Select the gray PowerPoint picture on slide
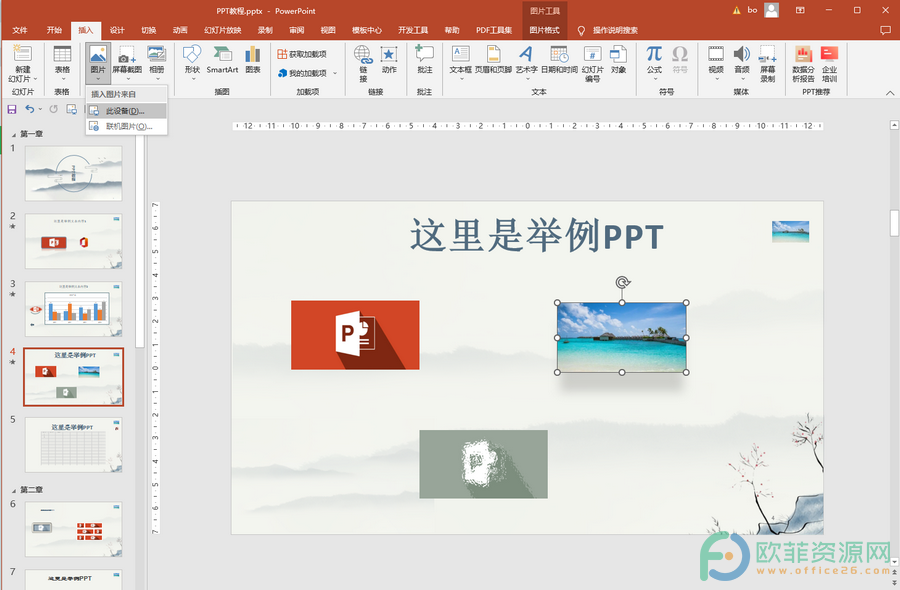Screen dimensions: 900x590 click(483, 464)
